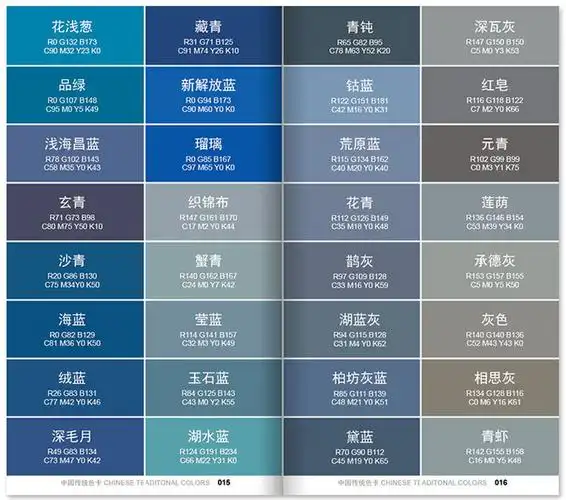
Task: Click the 绒蓝 color name
Action: [x=72, y=378]
